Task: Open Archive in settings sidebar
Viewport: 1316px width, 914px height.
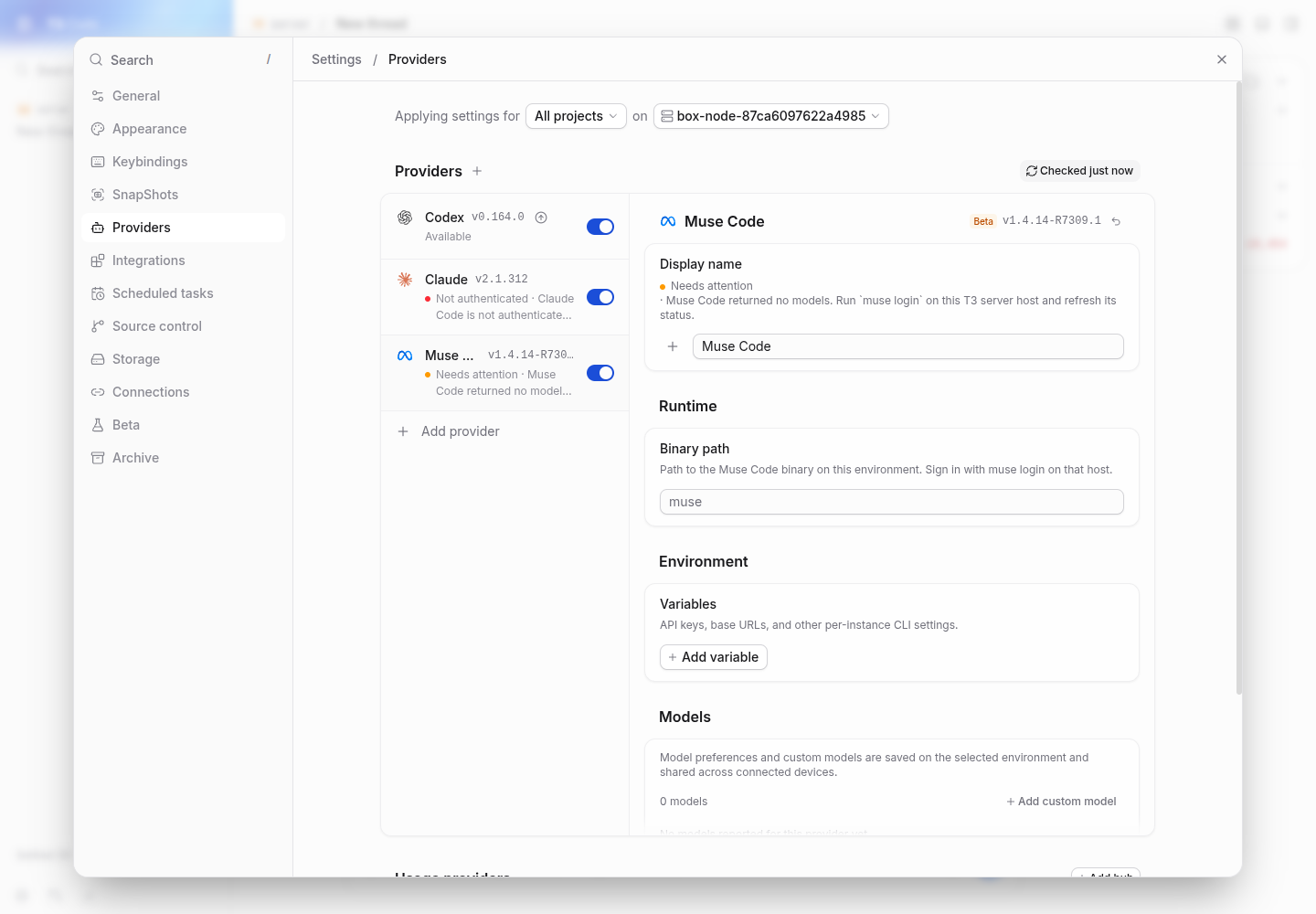Action: point(183,458)
